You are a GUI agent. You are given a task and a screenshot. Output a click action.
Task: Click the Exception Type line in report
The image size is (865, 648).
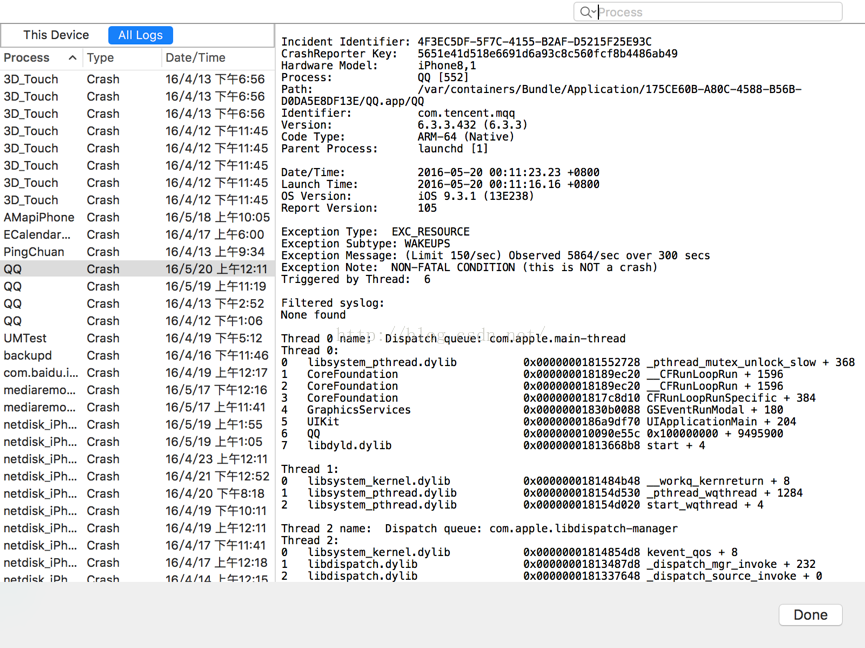[375, 232]
